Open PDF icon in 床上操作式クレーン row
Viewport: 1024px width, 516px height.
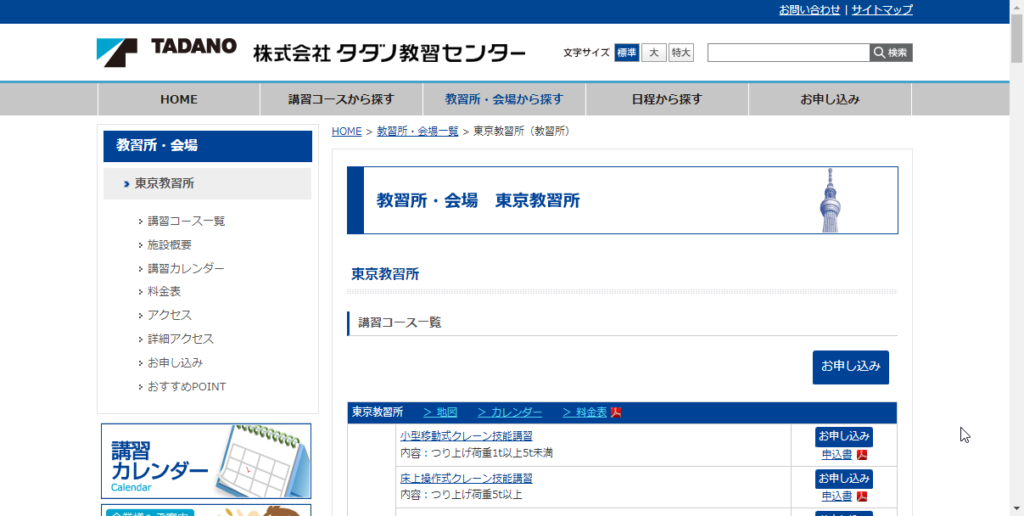(861, 496)
